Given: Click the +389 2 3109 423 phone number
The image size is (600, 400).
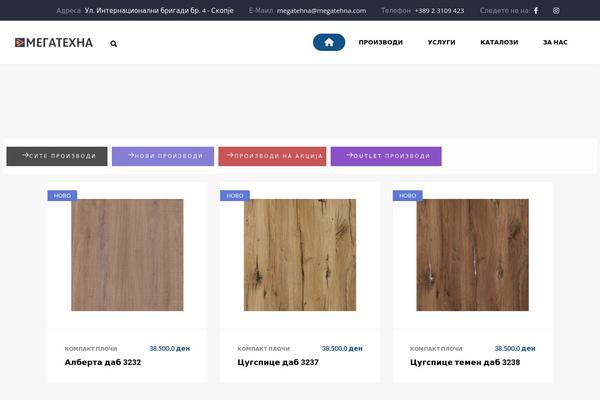Looking at the screenshot, I should point(439,11).
